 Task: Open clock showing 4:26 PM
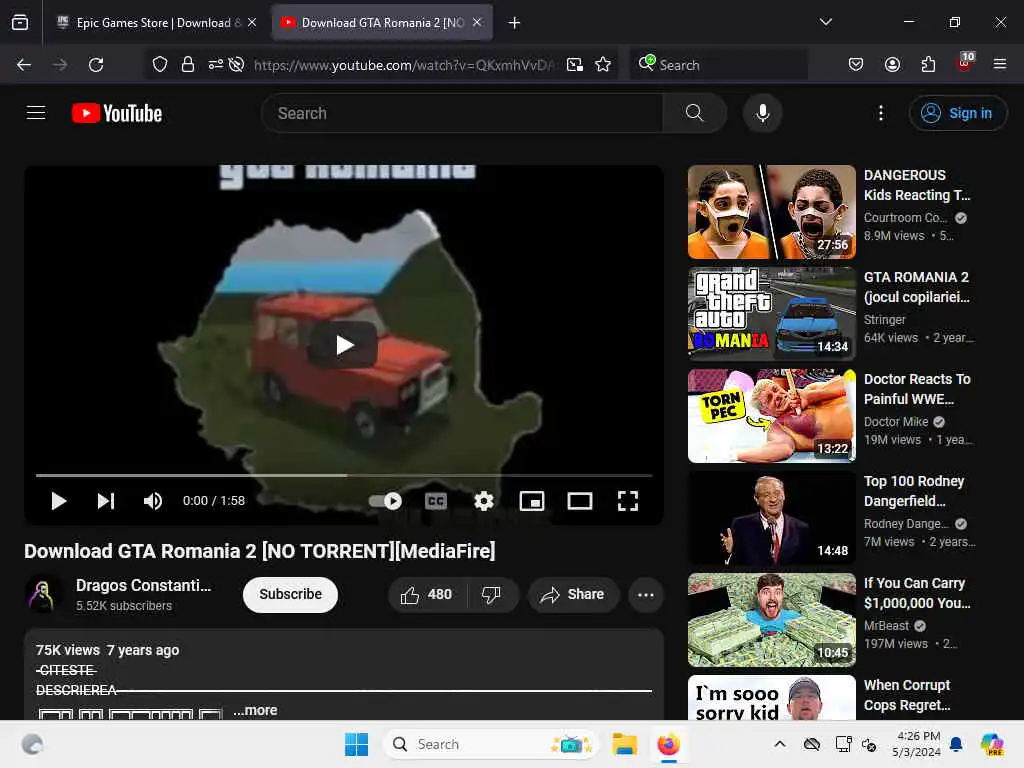pyautogui.click(x=916, y=744)
